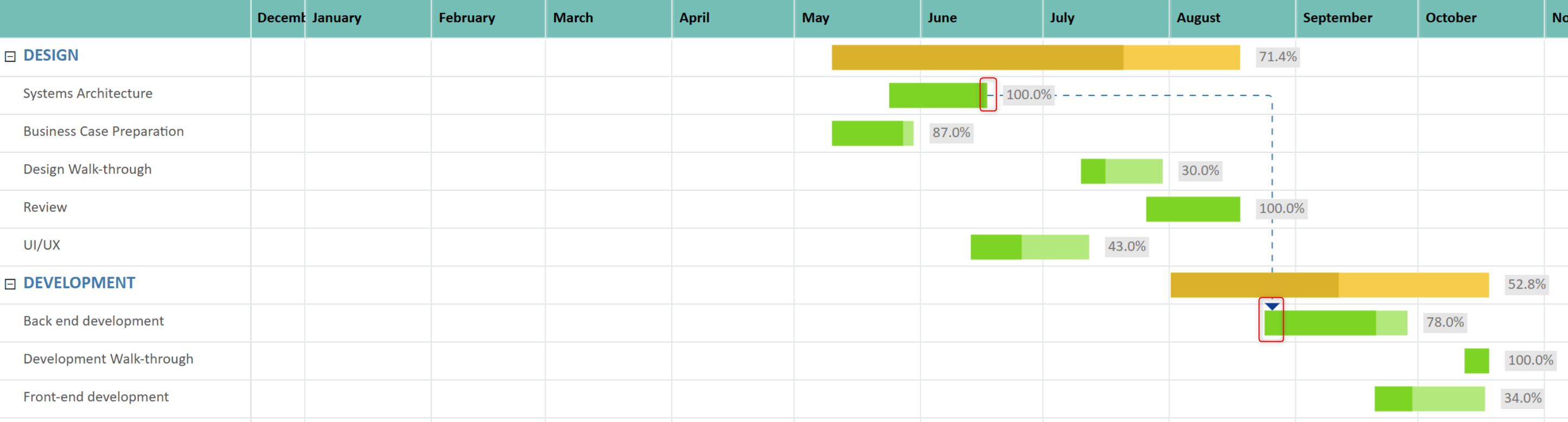Click the September month header
Image resolution: width=1568 pixels, height=422 pixels.
point(1337,18)
